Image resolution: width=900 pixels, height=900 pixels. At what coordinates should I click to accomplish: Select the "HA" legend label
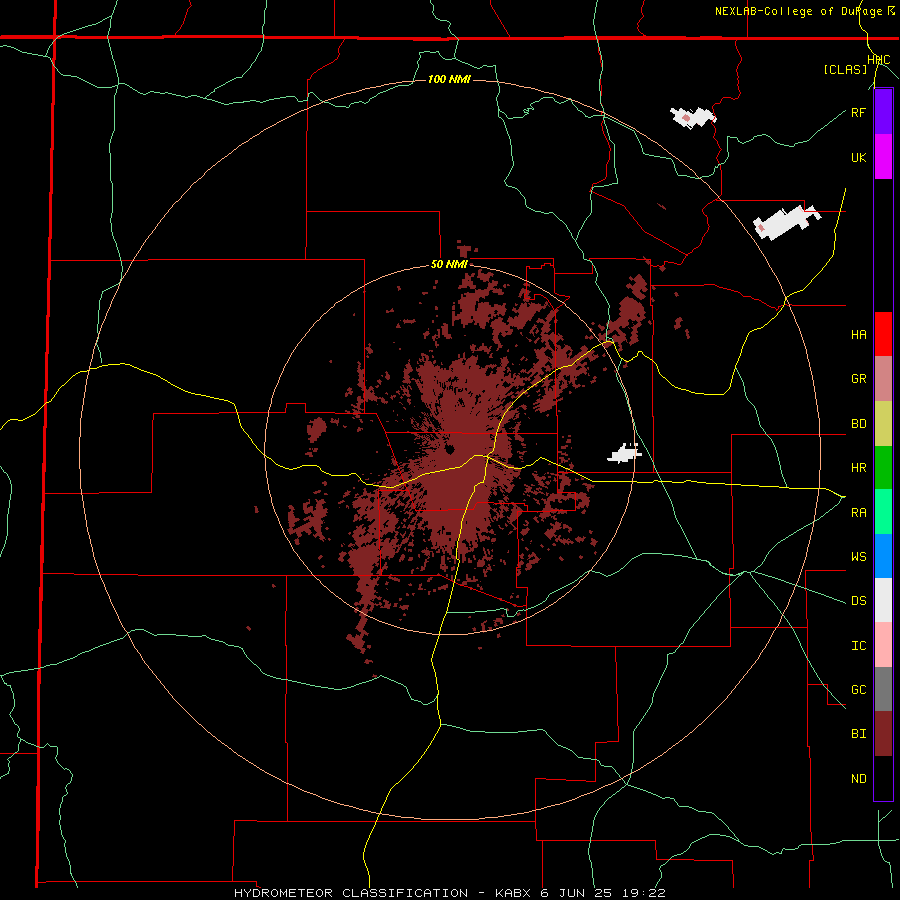(x=858, y=335)
